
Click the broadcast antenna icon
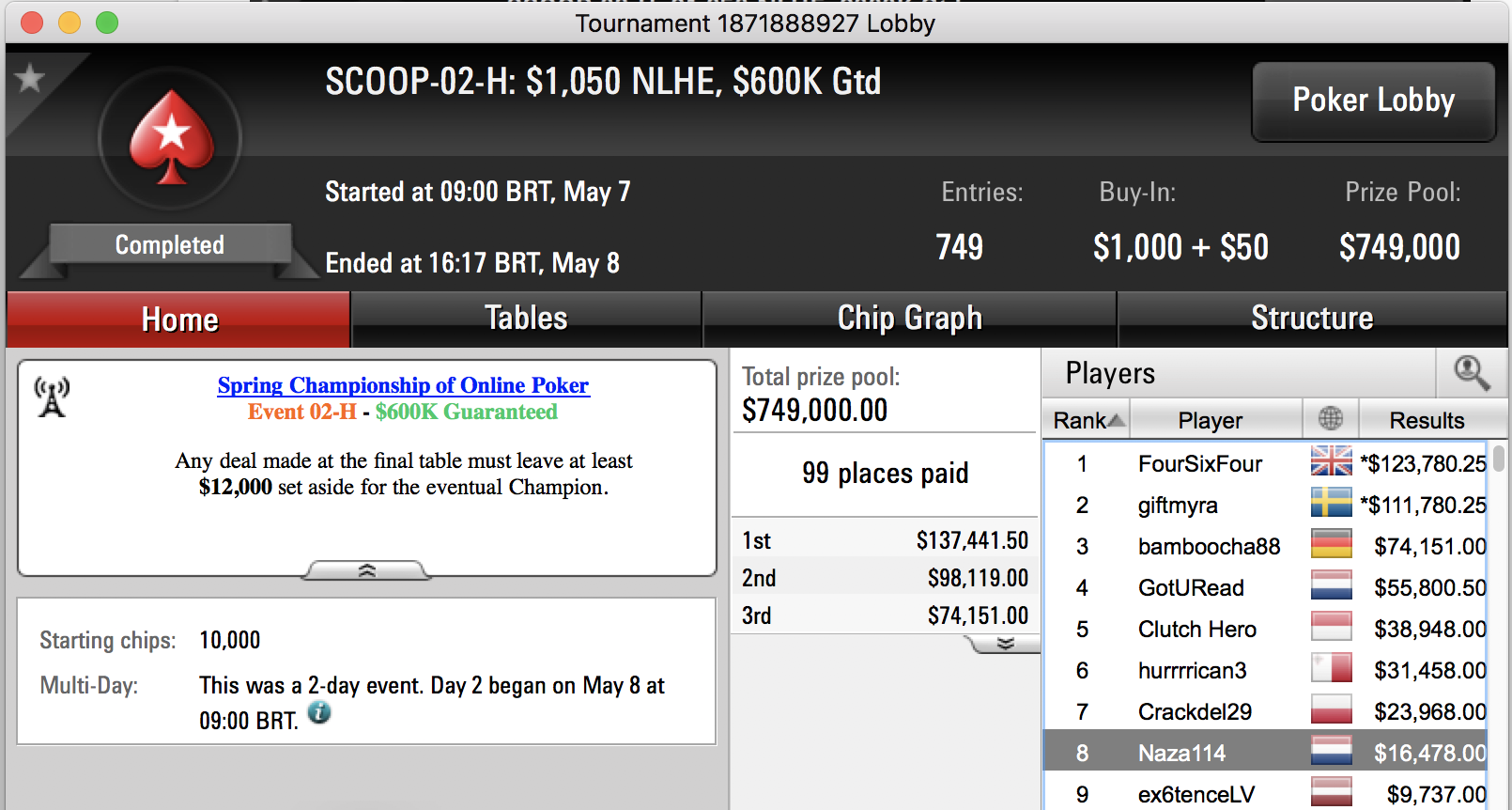tap(52, 397)
